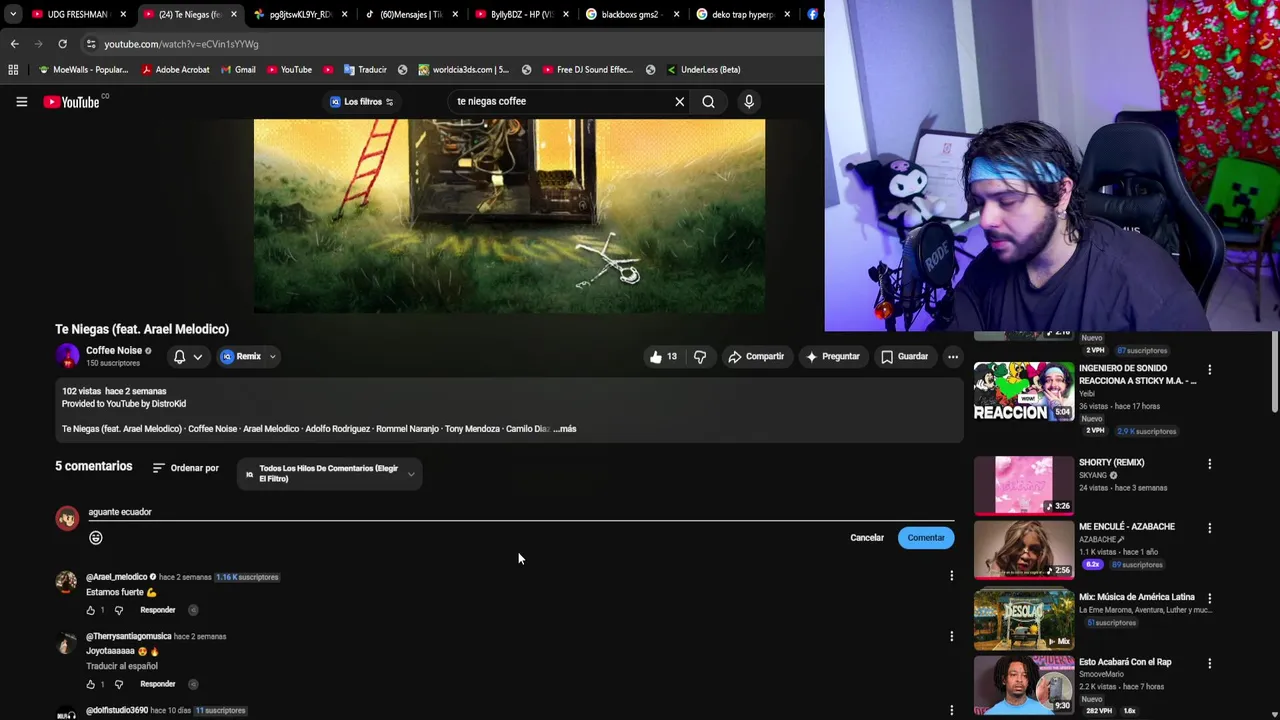The image size is (1280, 720).
Task: Like the video with the thumbs-up
Action: 663,356
